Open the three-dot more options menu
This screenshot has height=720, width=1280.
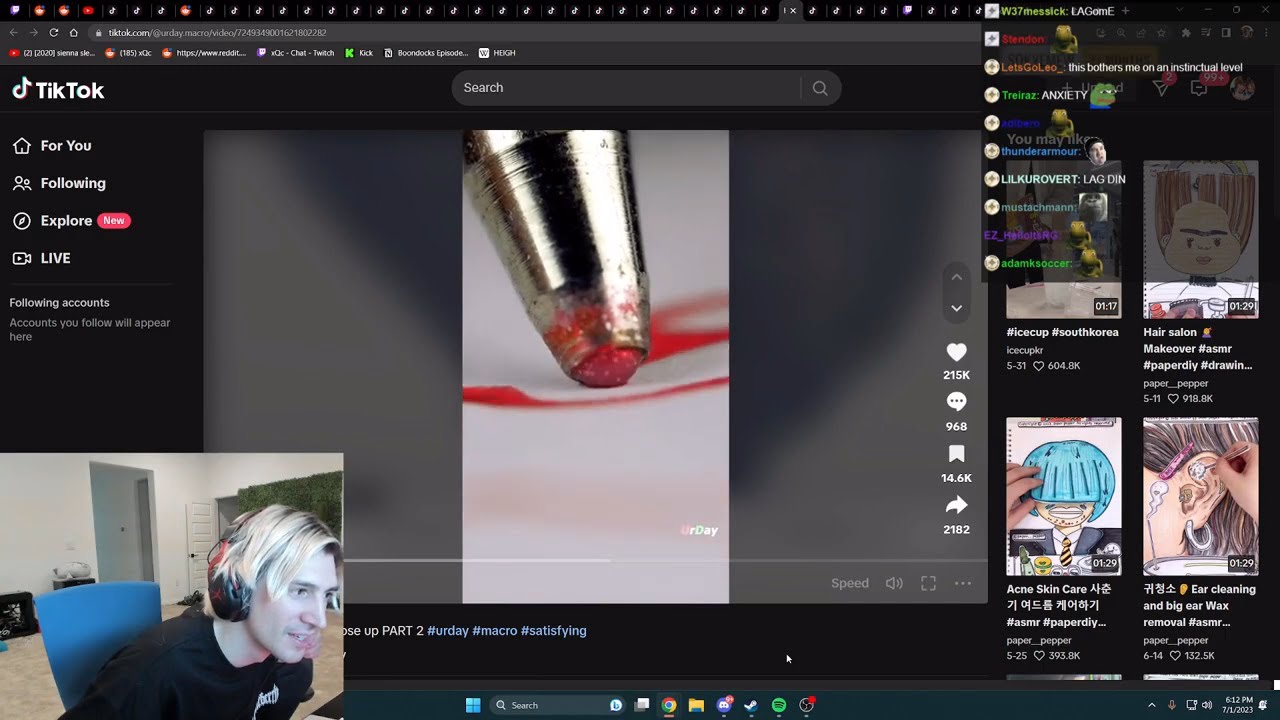962,583
